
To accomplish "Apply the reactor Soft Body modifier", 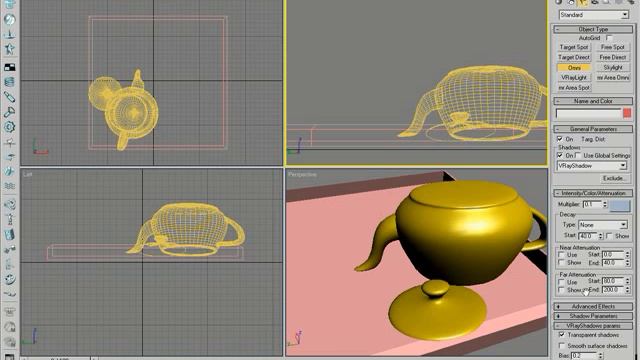I will point(9,327).
